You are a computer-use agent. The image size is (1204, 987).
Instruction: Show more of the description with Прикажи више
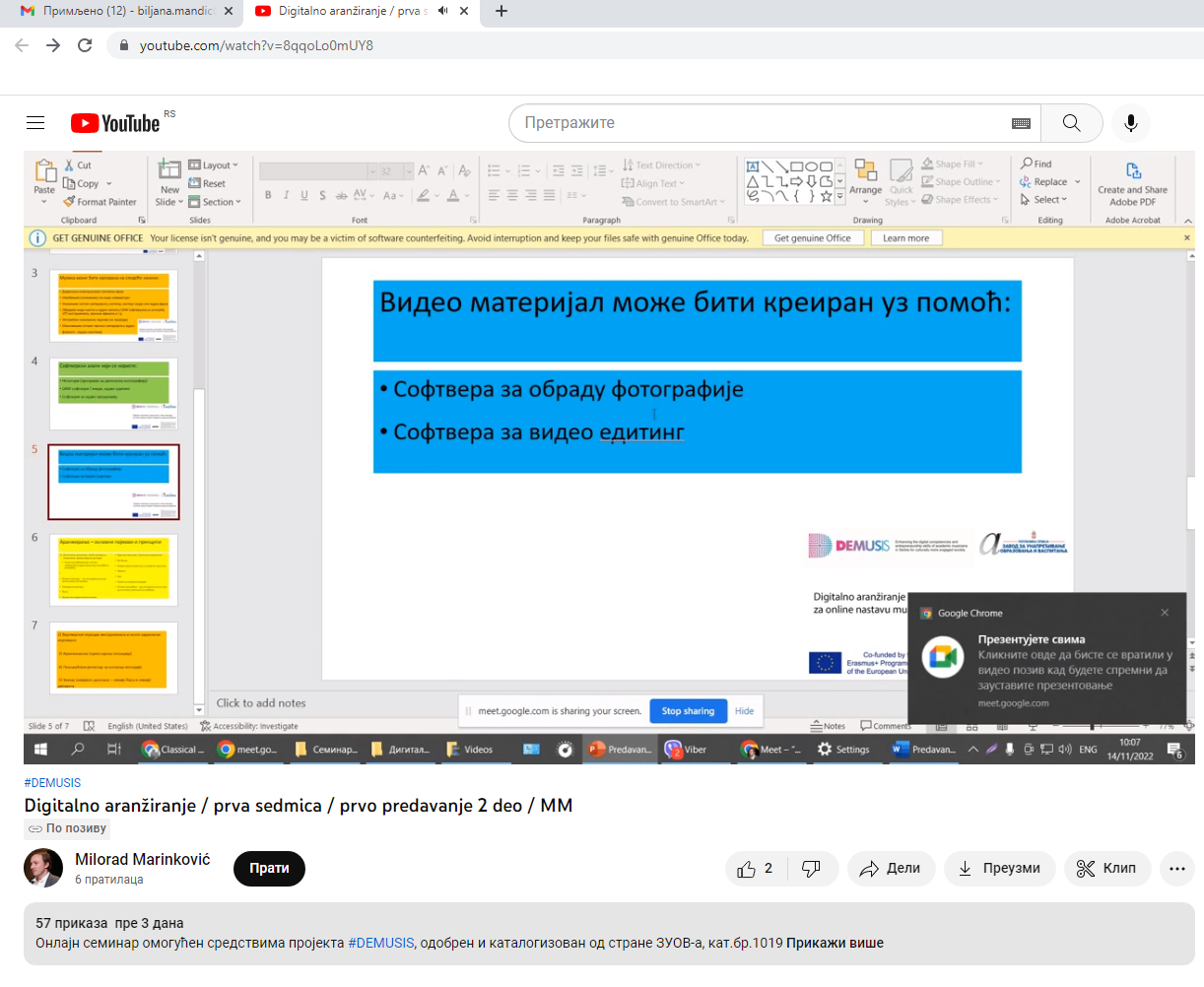(x=835, y=943)
